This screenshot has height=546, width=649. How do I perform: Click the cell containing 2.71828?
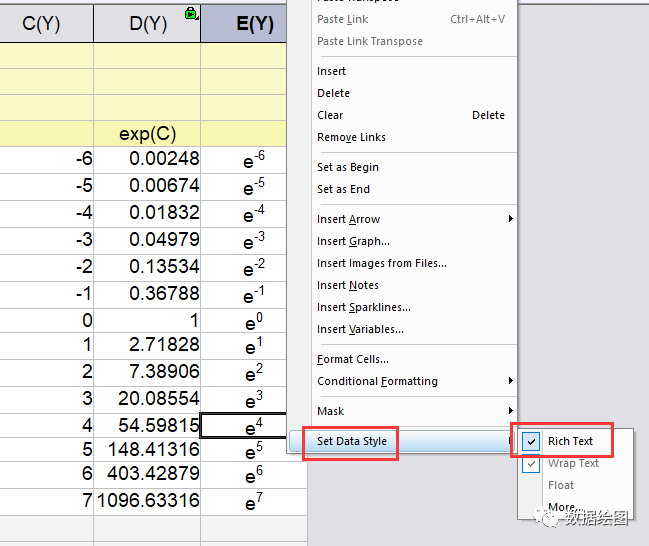pos(147,345)
